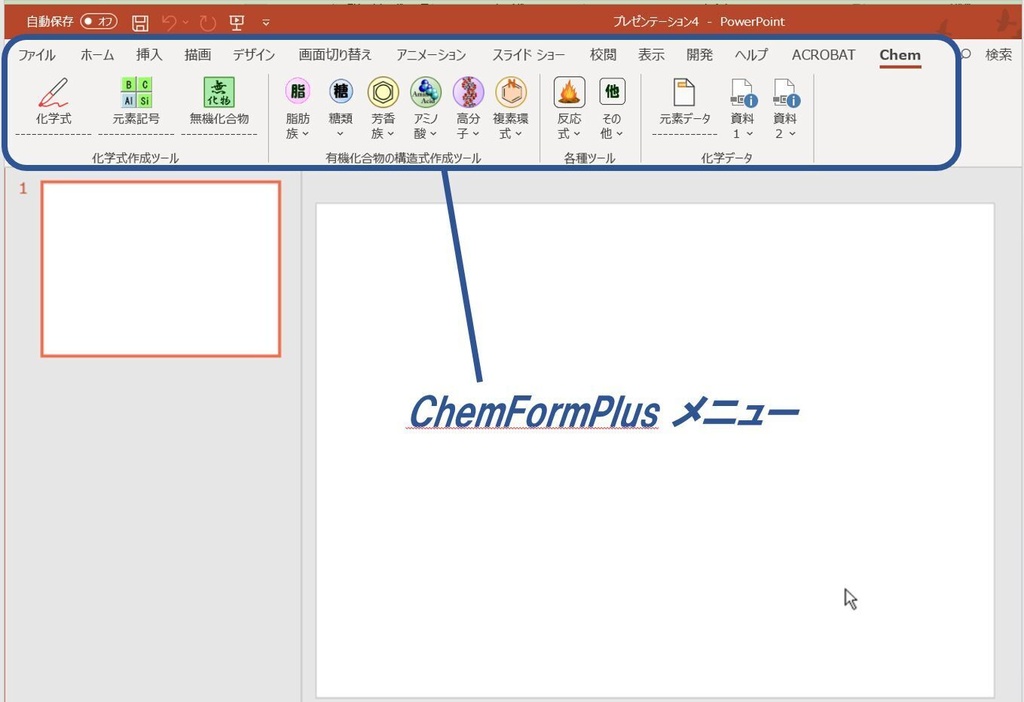Screen dimensions: 1024x702
Task: Click the 化学データ group label
Action: coord(727,158)
